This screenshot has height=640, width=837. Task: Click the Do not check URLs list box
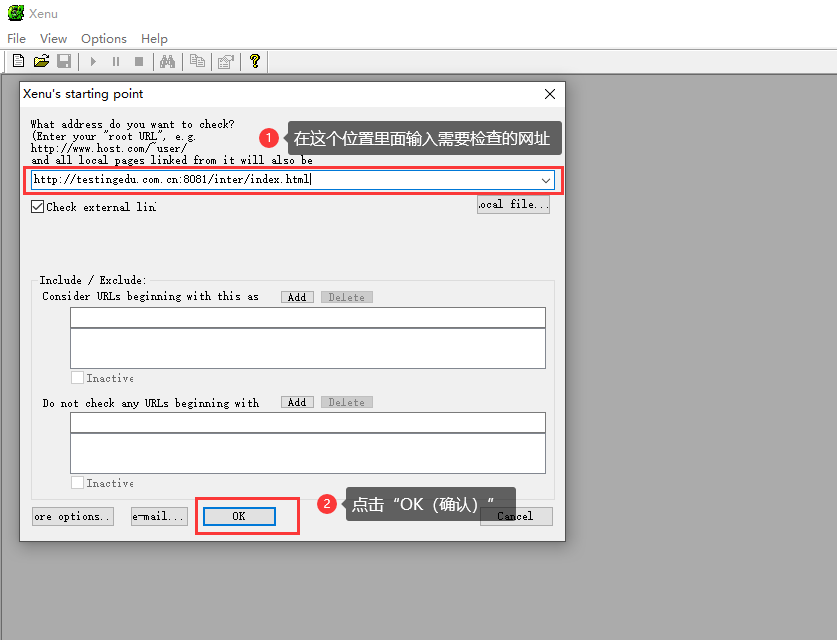coord(308,453)
